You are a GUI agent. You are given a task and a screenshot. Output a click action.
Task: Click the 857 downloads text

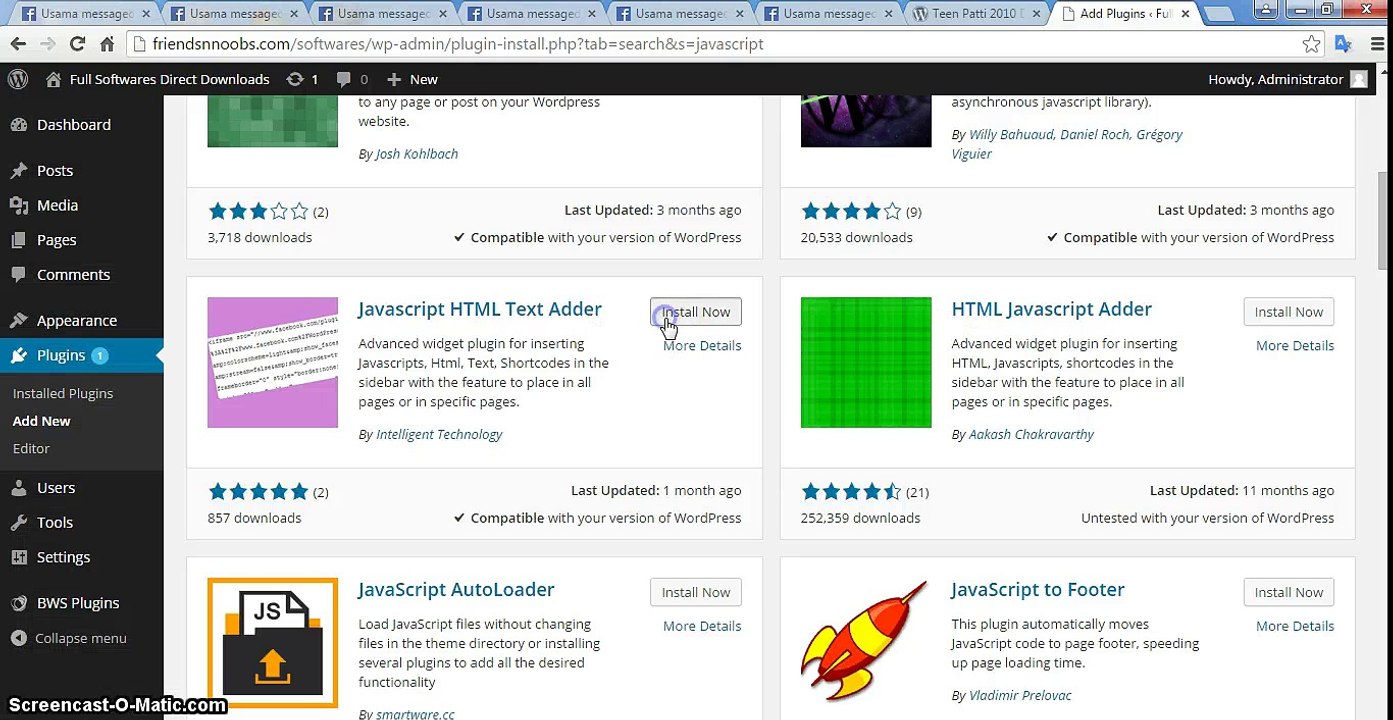(254, 518)
